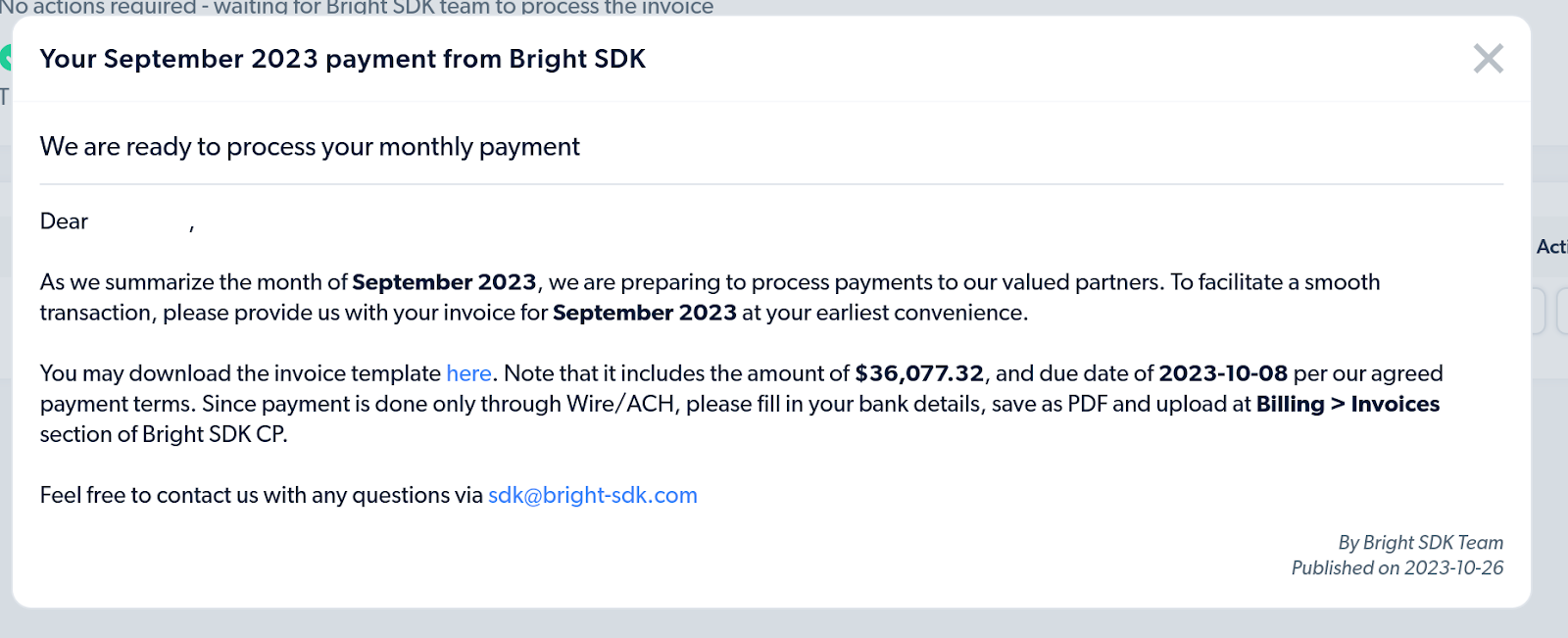Screen dimensions: 1568x638
Task: Close the September 2023 payment dialog
Action: tap(1488, 59)
